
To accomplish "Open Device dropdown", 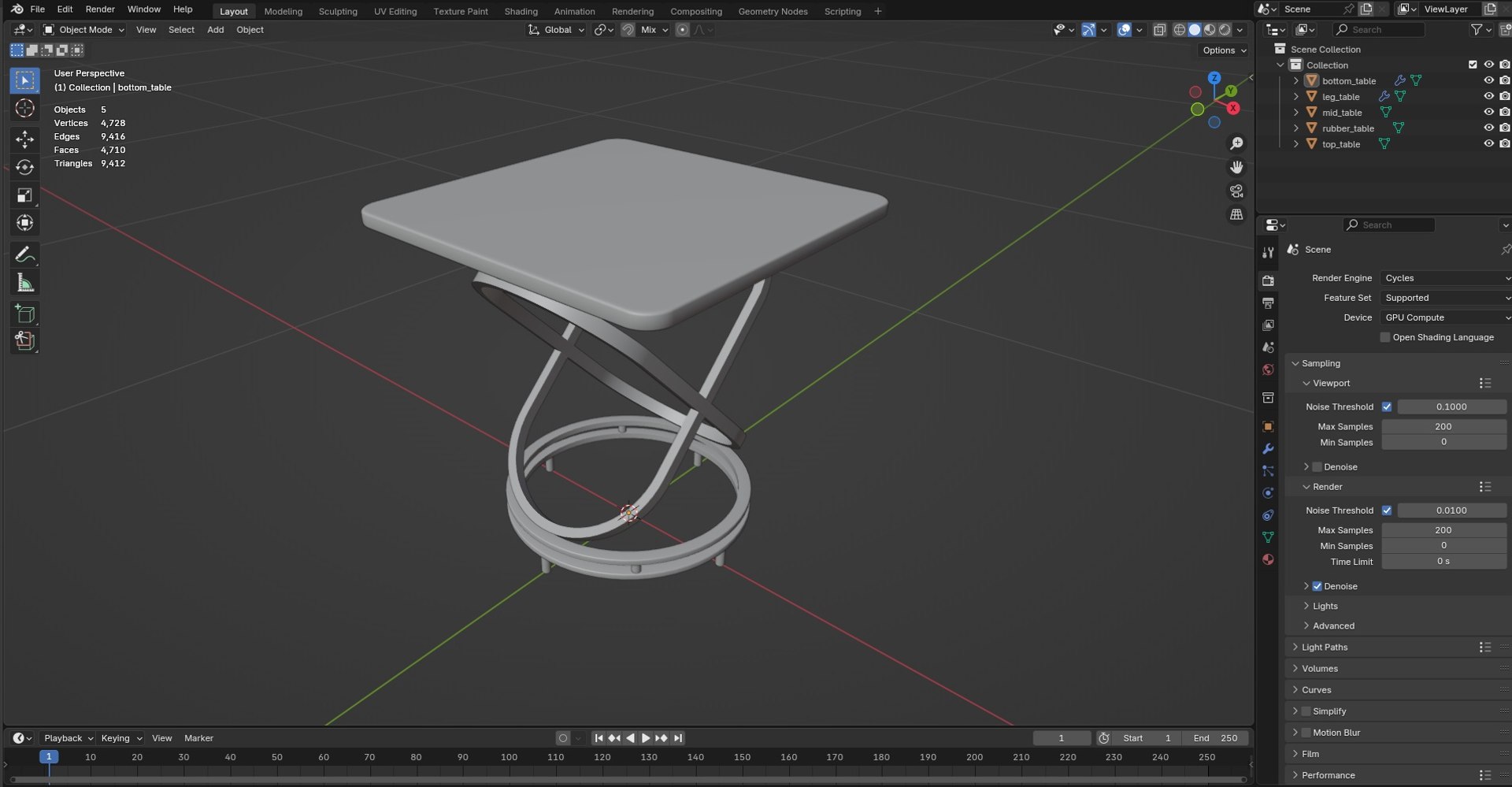I will coord(1446,317).
